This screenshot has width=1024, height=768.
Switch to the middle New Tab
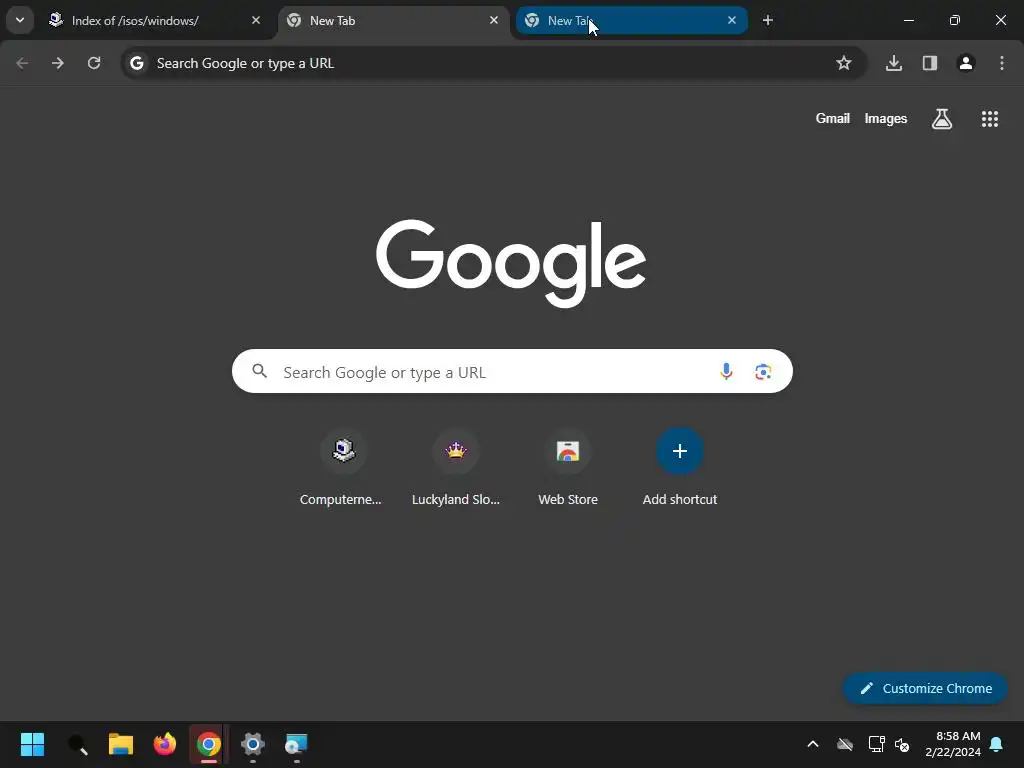coord(393,20)
